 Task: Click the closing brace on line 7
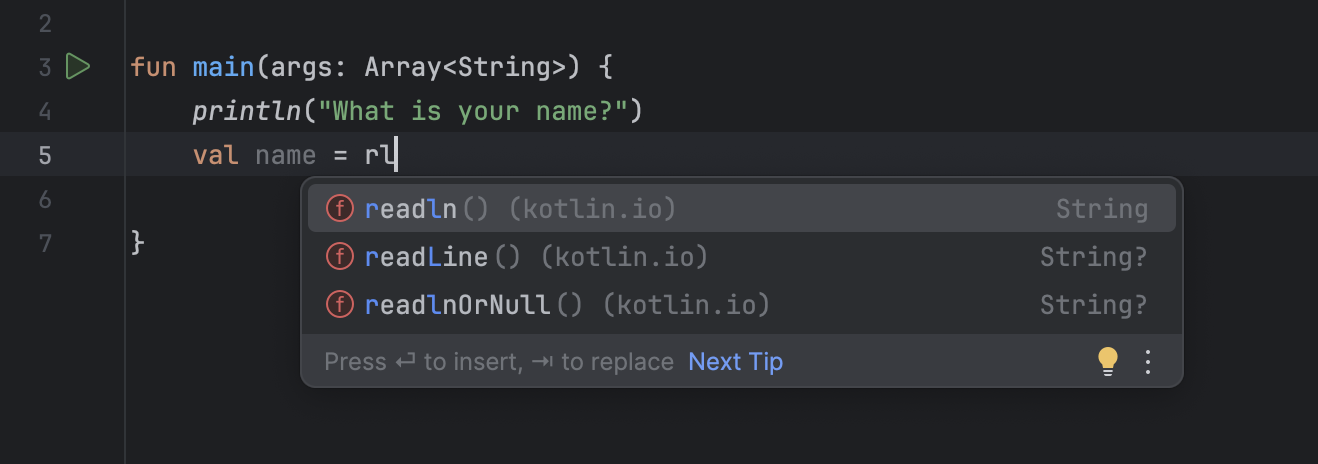(x=138, y=243)
